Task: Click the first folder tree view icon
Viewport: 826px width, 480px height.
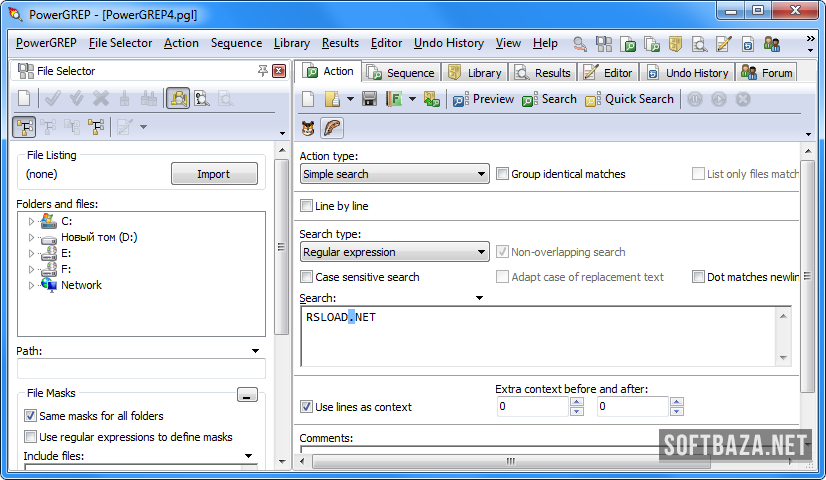Action: (x=24, y=126)
